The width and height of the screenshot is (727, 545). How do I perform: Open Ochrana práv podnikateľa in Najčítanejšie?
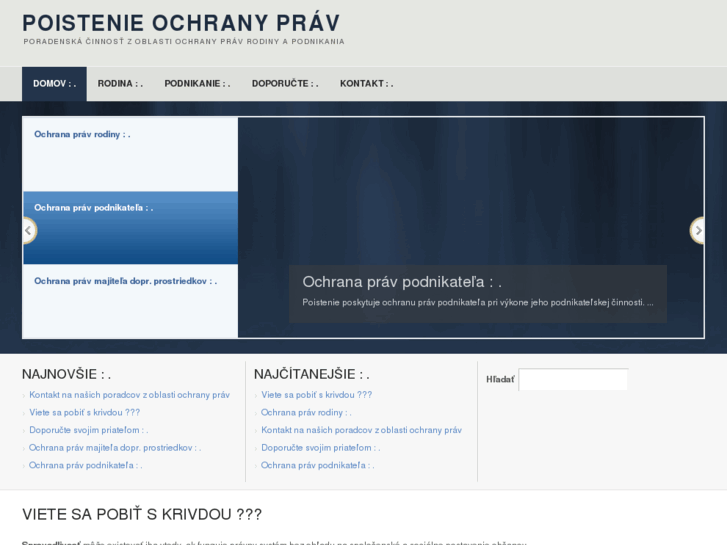pos(318,465)
